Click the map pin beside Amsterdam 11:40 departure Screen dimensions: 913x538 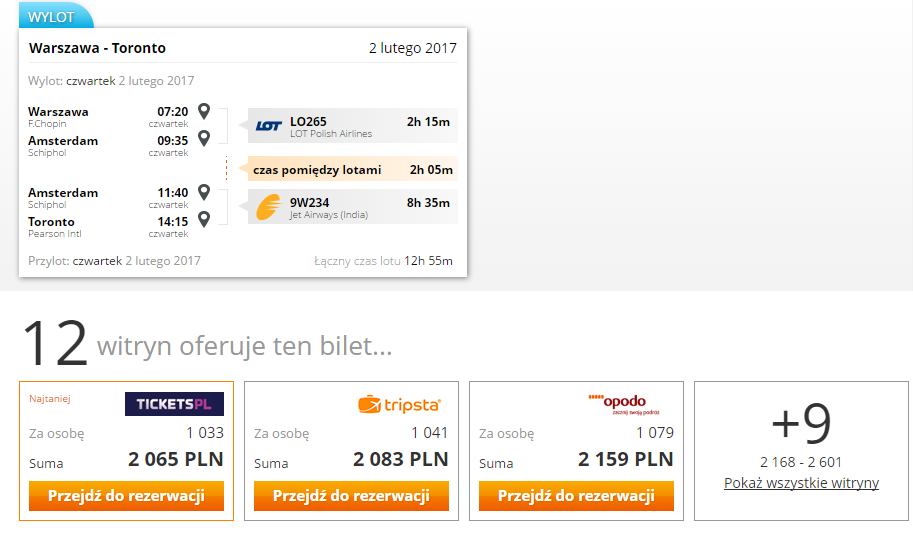tap(204, 192)
